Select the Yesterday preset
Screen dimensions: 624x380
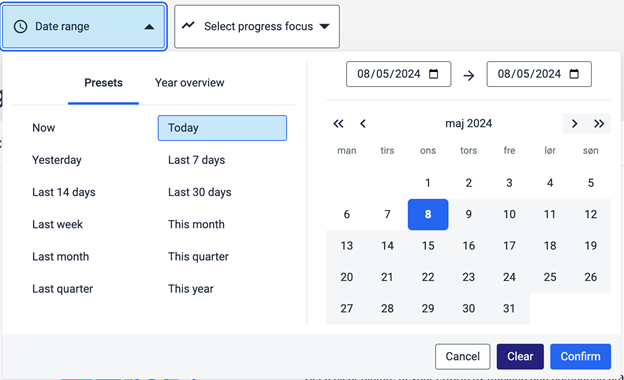click(57, 160)
